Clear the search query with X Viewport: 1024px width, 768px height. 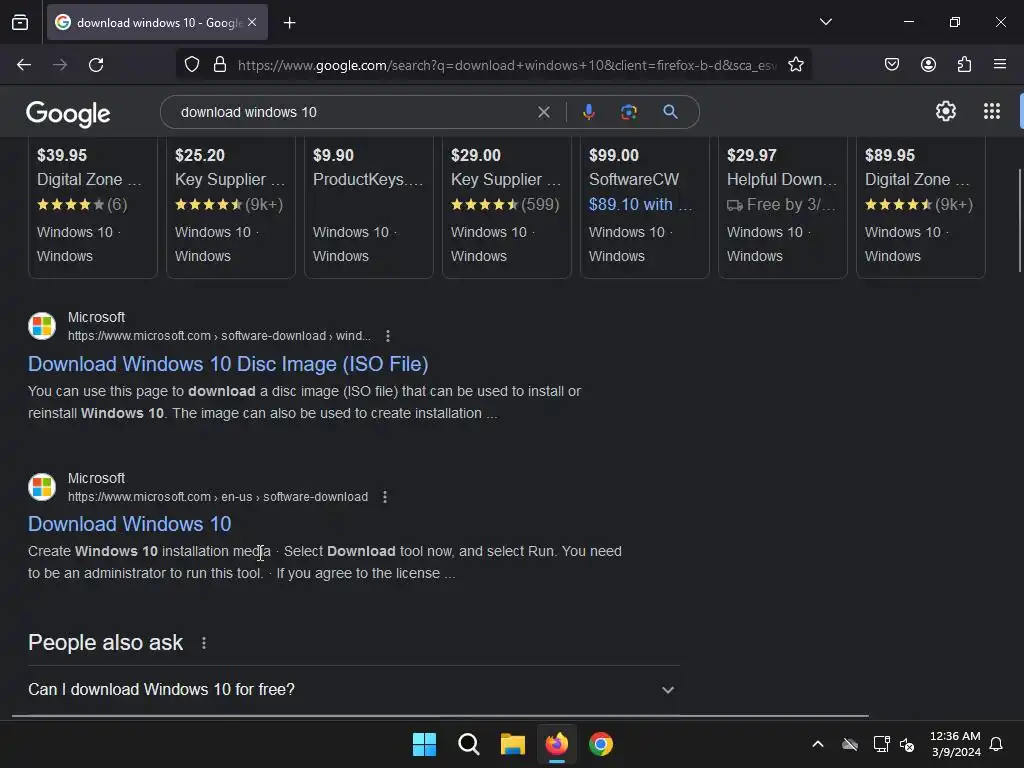point(543,112)
